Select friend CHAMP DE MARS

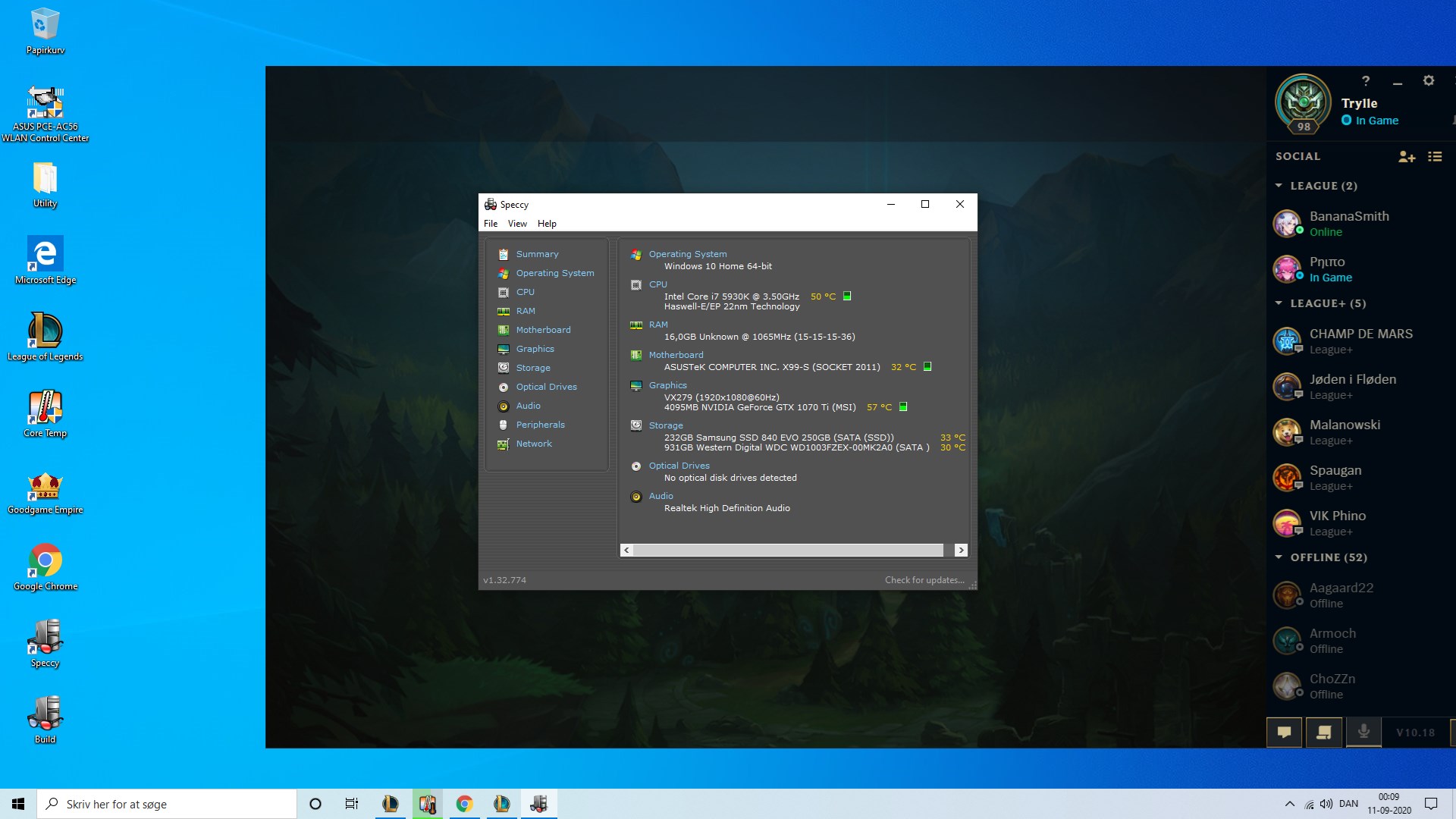tap(1361, 341)
